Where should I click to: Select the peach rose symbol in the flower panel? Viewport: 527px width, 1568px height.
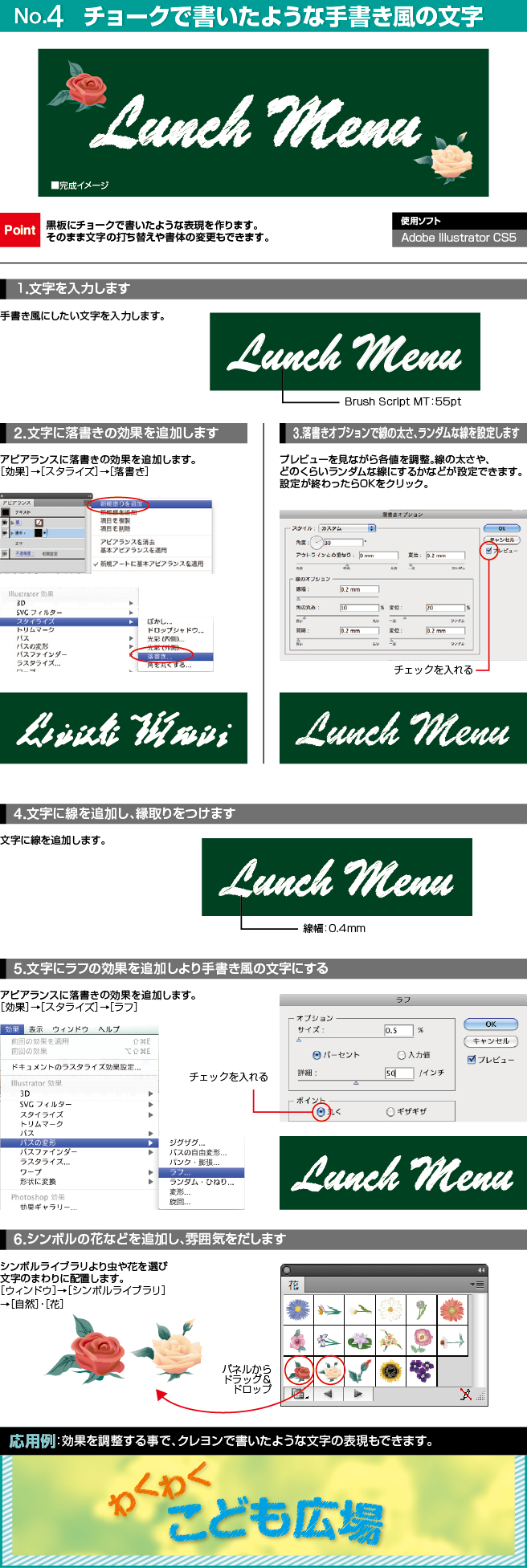[x=329, y=1370]
